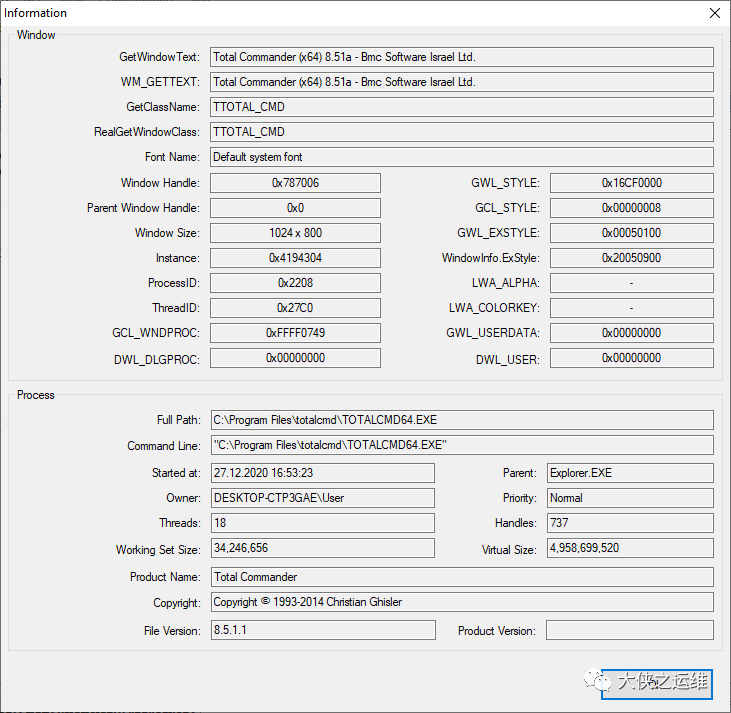Click the GWL_USERDATA value field

(x=632, y=333)
